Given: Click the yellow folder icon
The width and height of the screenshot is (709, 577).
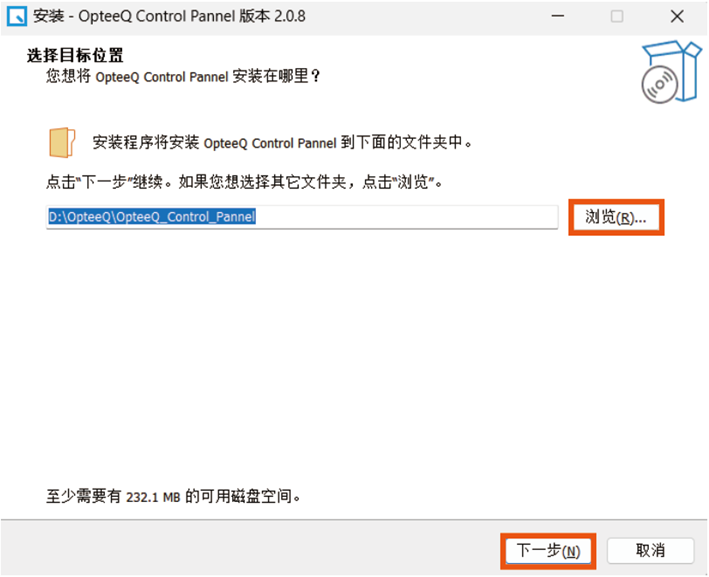Looking at the screenshot, I should click(x=62, y=142).
